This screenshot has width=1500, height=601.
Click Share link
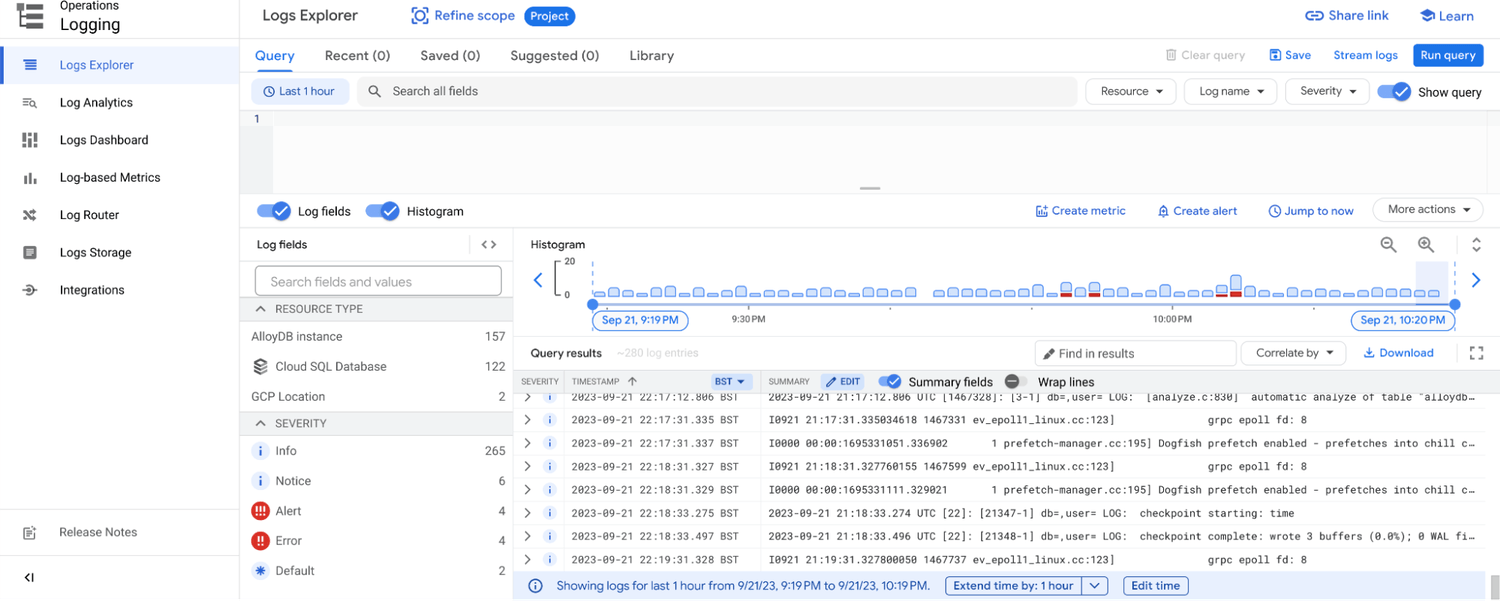click(x=1347, y=16)
